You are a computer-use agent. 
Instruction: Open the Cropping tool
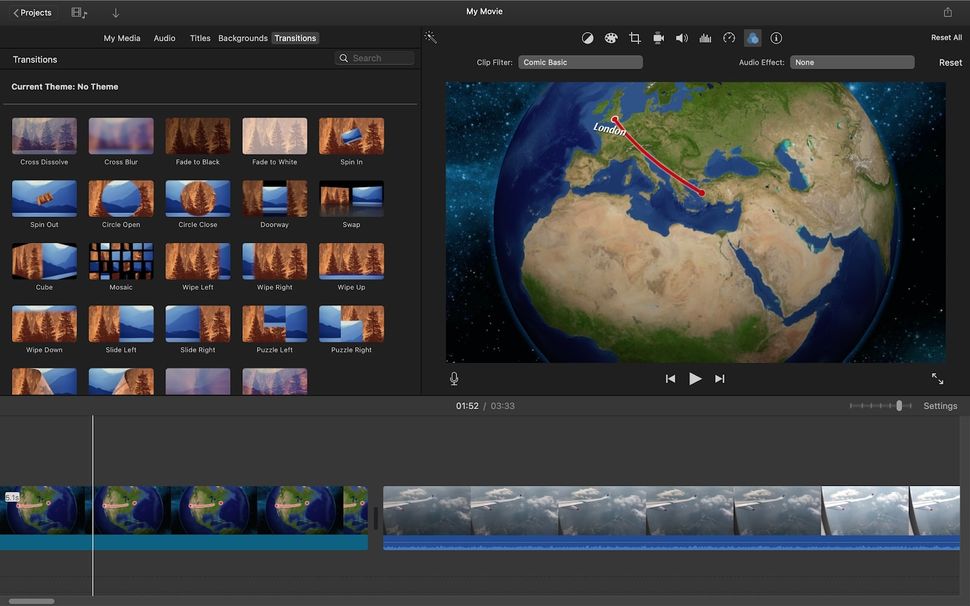coord(634,37)
